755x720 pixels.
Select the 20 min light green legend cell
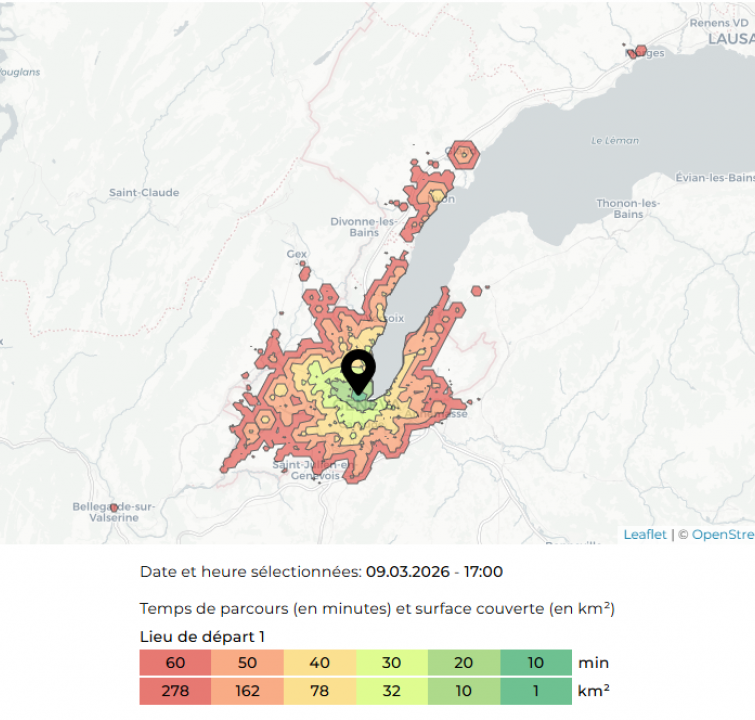click(463, 662)
